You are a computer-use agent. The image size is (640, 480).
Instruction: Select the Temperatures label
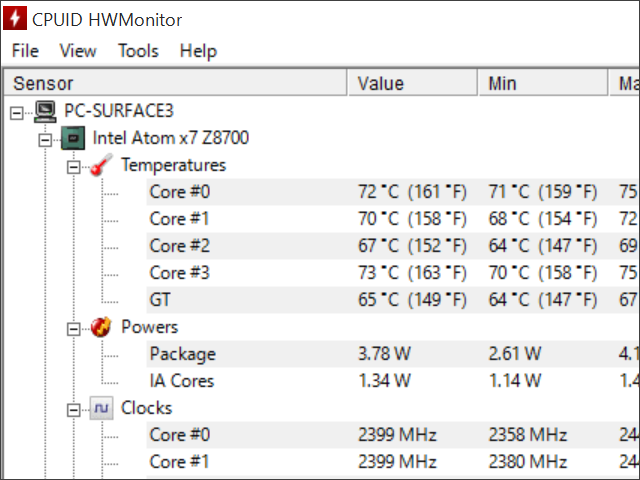coord(173,165)
